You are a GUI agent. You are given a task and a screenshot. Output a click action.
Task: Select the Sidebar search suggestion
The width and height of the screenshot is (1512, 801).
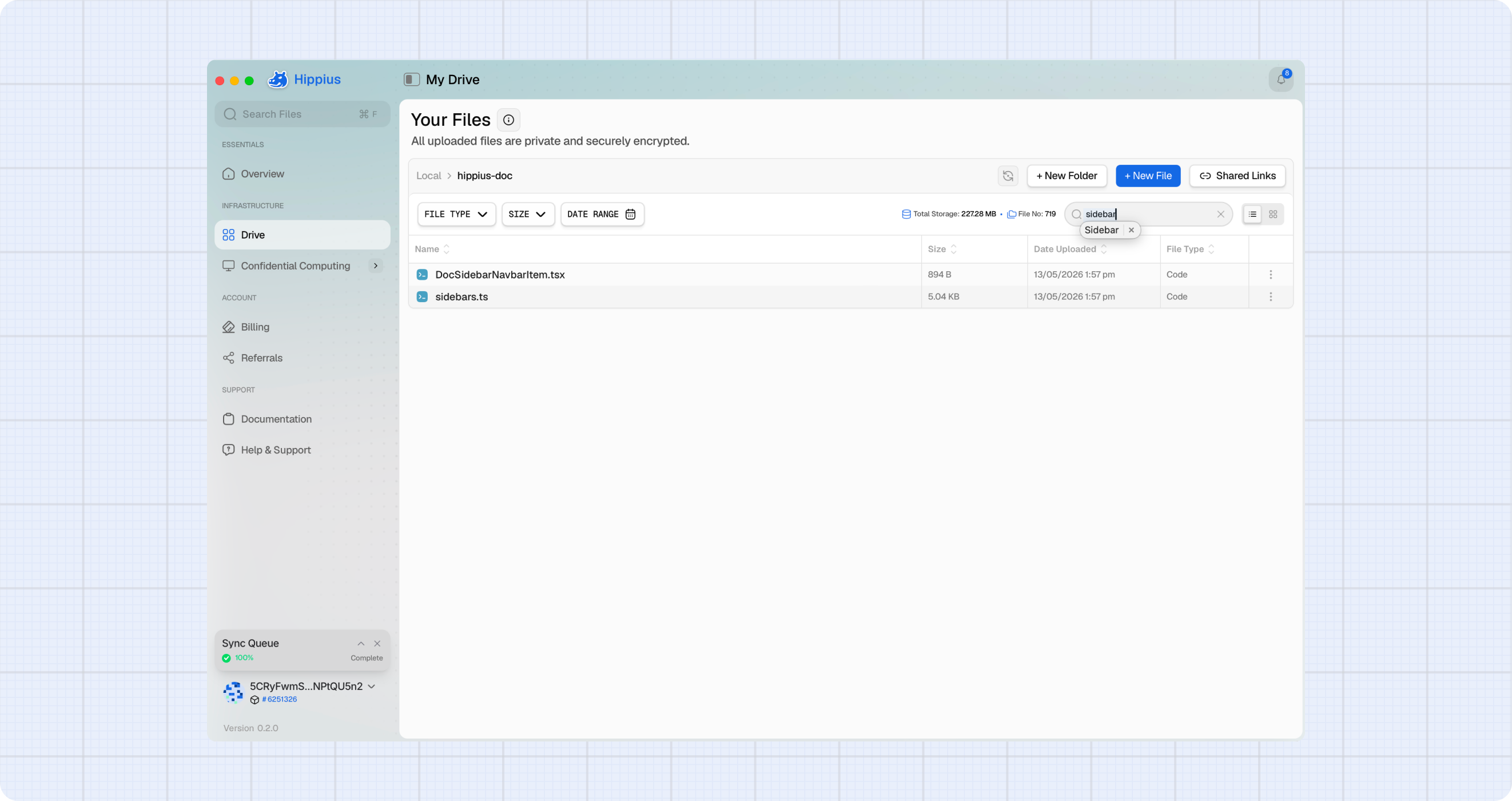pyautogui.click(x=1101, y=230)
